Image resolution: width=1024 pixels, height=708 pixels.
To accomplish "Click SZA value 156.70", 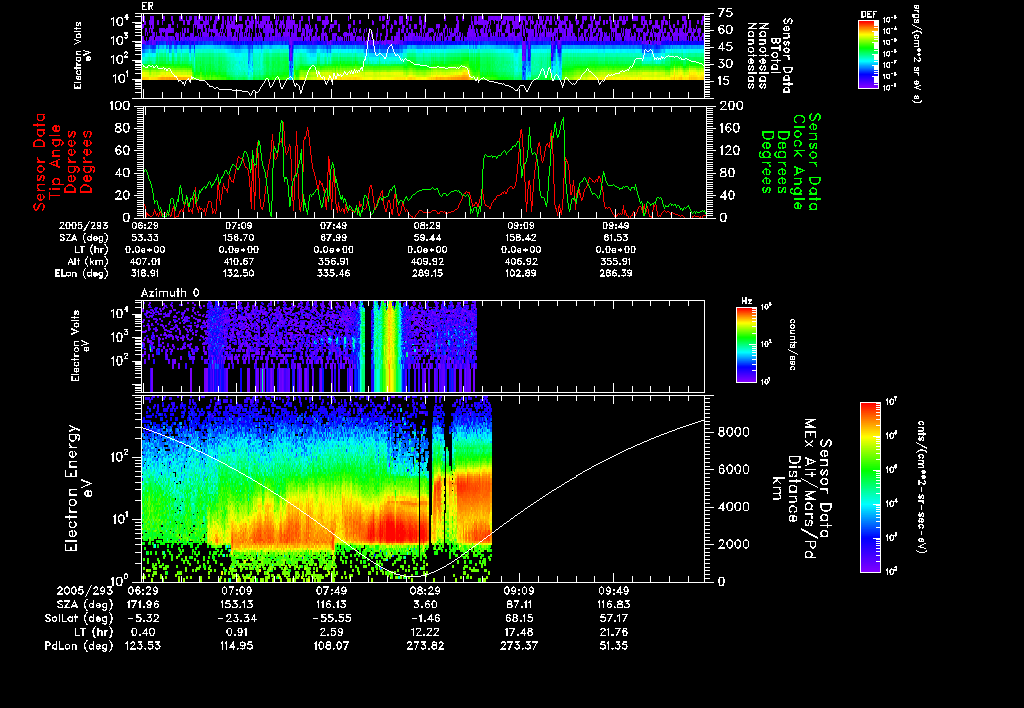I will click(x=238, y=238).
